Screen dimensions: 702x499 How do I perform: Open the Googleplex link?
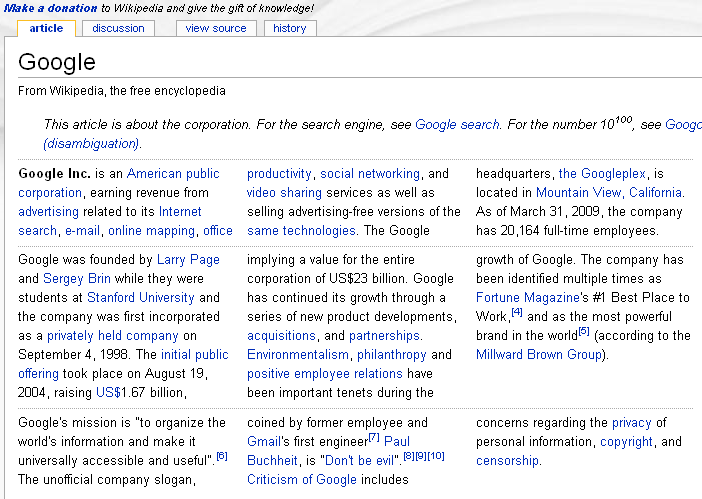(602, 174)
